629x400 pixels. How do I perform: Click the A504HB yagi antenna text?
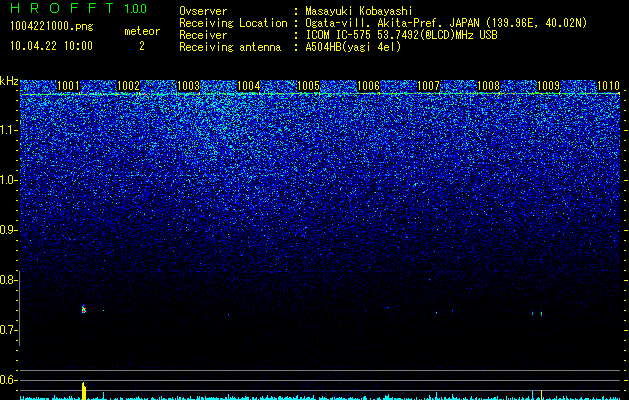tap(353, 47)
